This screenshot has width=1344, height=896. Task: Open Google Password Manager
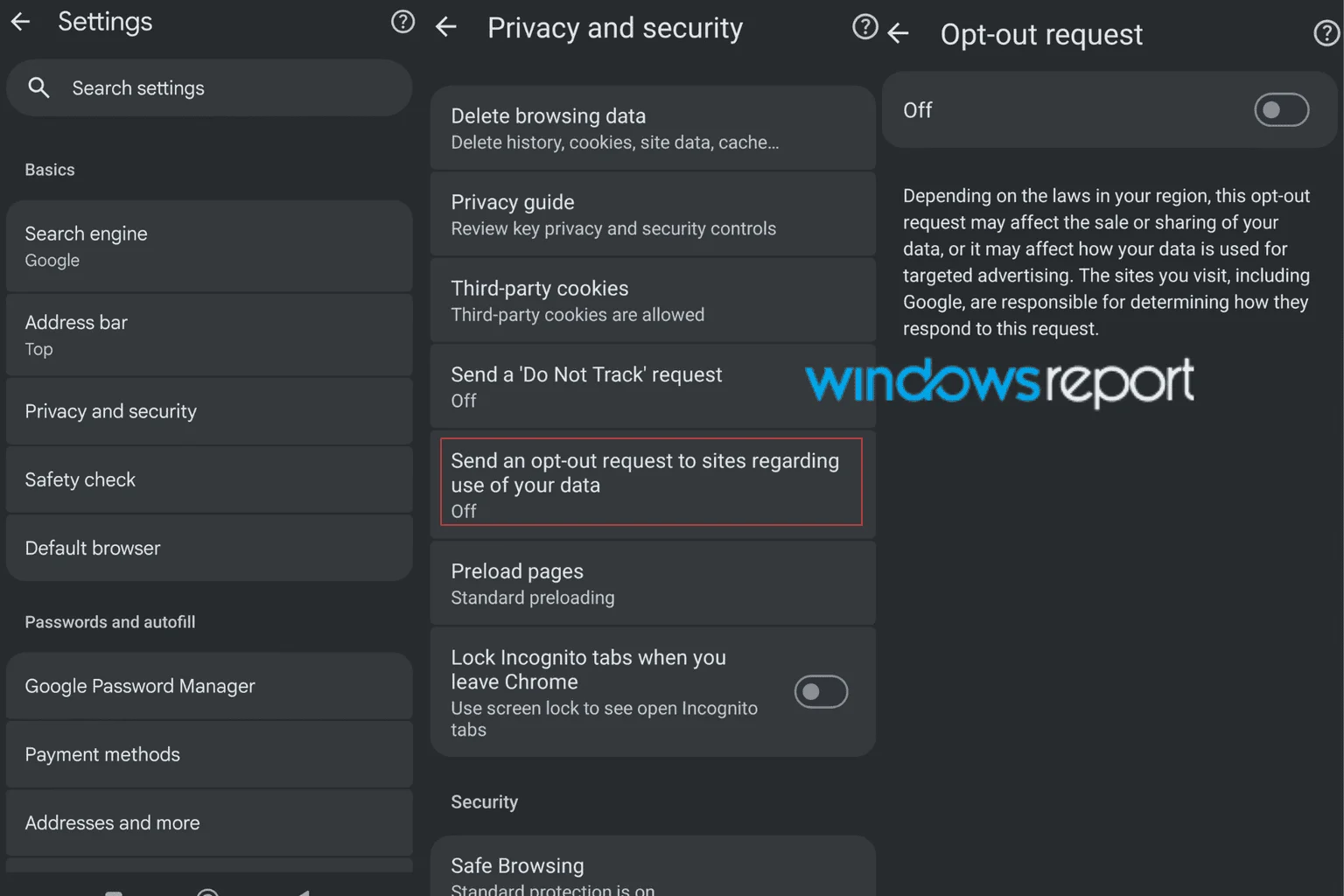[x=209, y=686]
